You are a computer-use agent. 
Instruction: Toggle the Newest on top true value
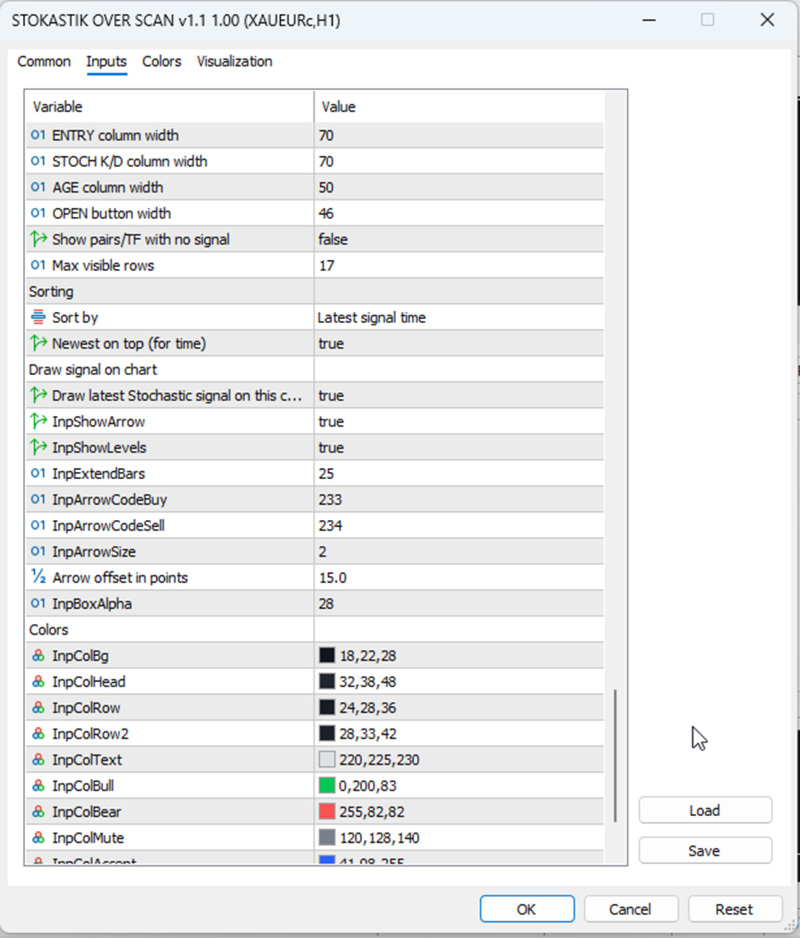(x=459, y=343)
